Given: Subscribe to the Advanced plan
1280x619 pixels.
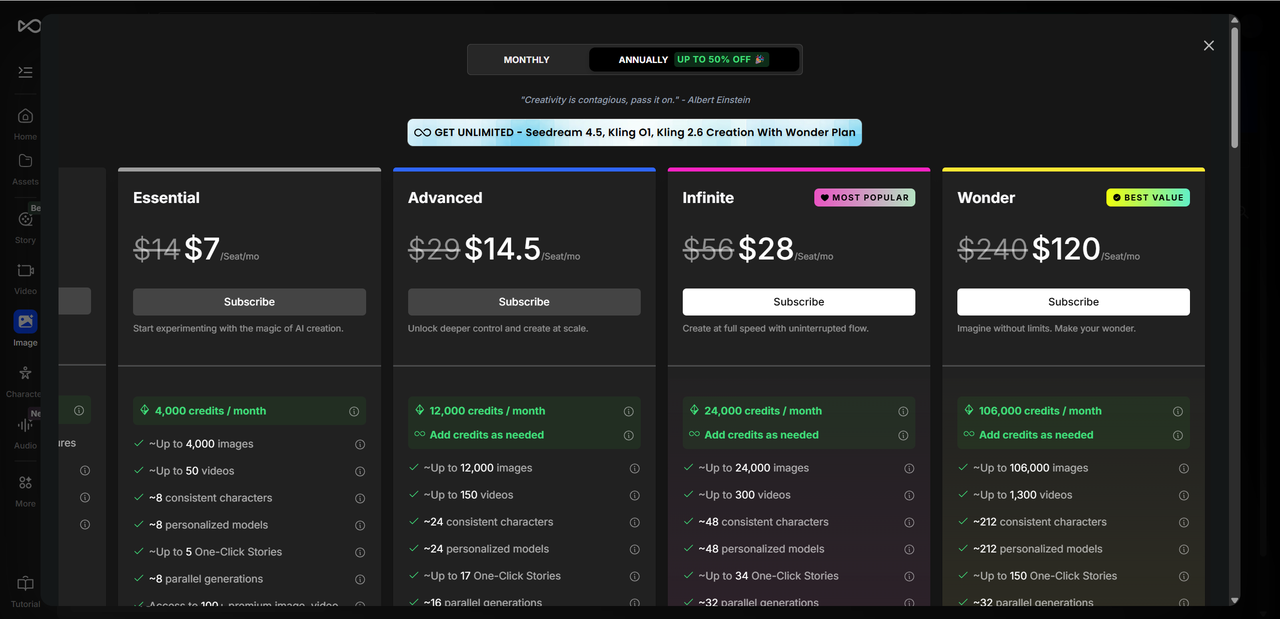Looking at the screenshot, I should pos(524,302).
